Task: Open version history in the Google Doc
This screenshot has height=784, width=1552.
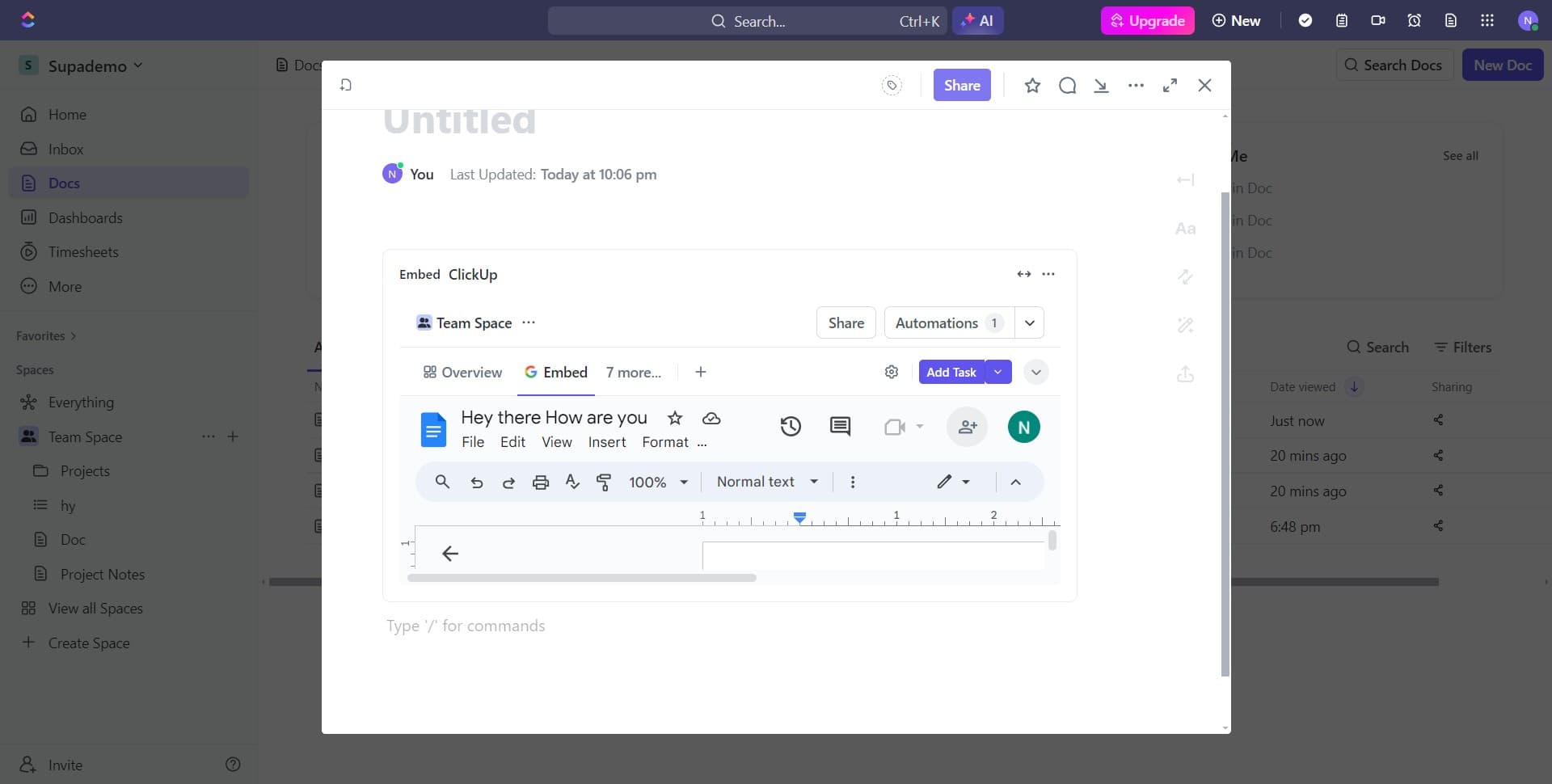Action: click(791, 426)
